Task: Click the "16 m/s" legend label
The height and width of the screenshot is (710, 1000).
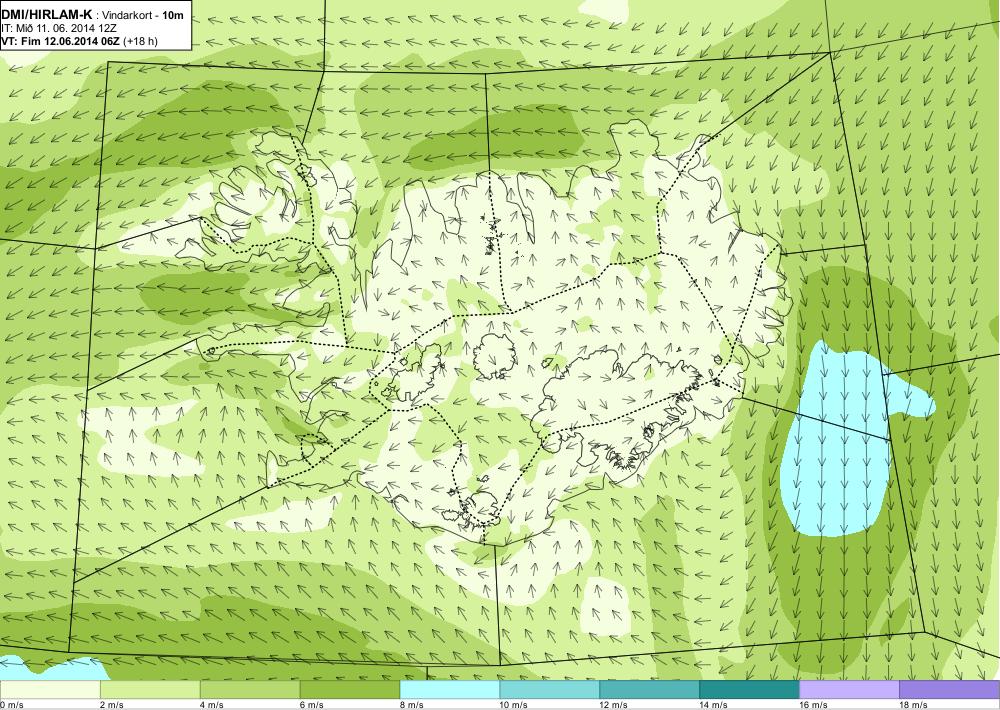Action: (x=814, y=705)
